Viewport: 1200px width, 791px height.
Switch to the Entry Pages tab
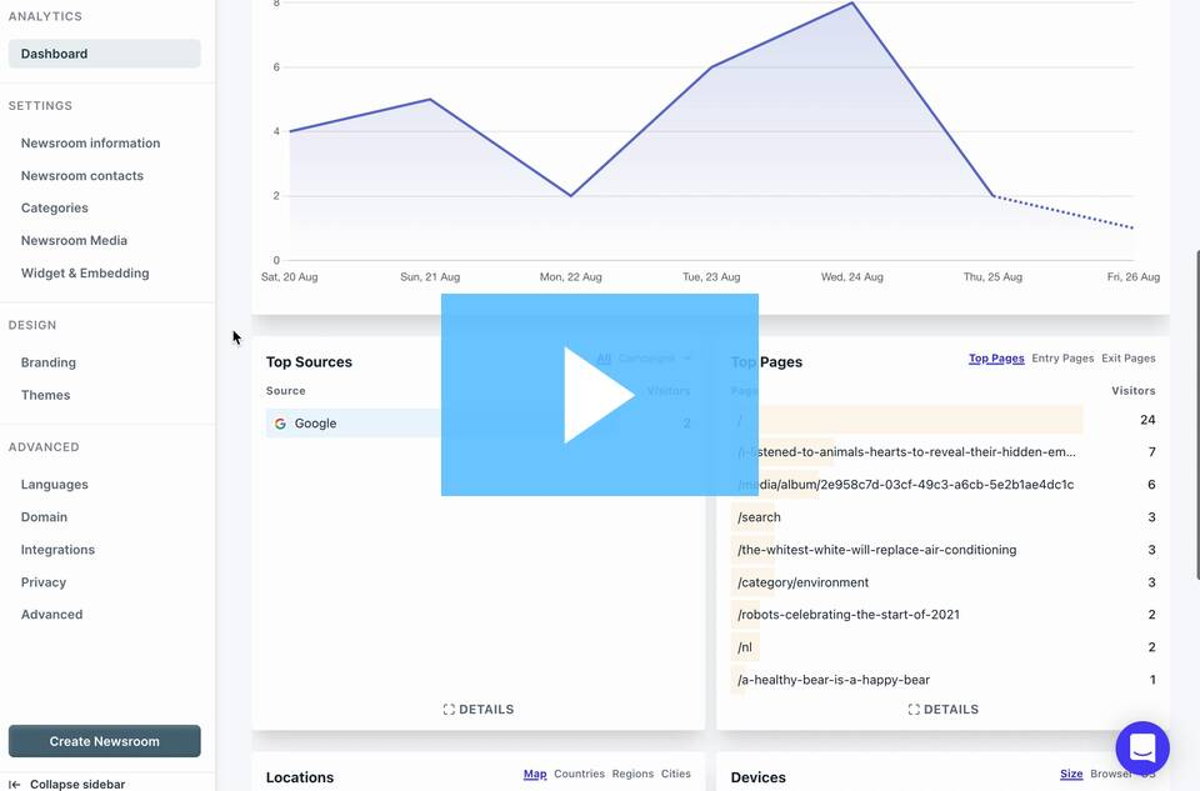1061,357
